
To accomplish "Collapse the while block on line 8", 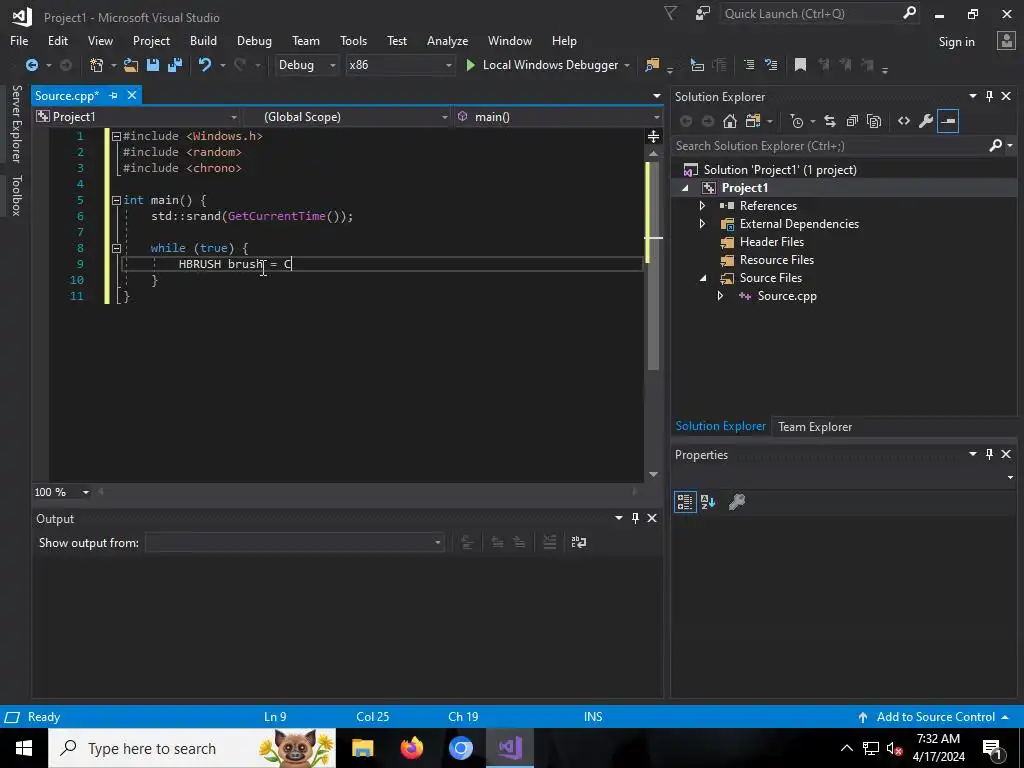I will (116, 248).
